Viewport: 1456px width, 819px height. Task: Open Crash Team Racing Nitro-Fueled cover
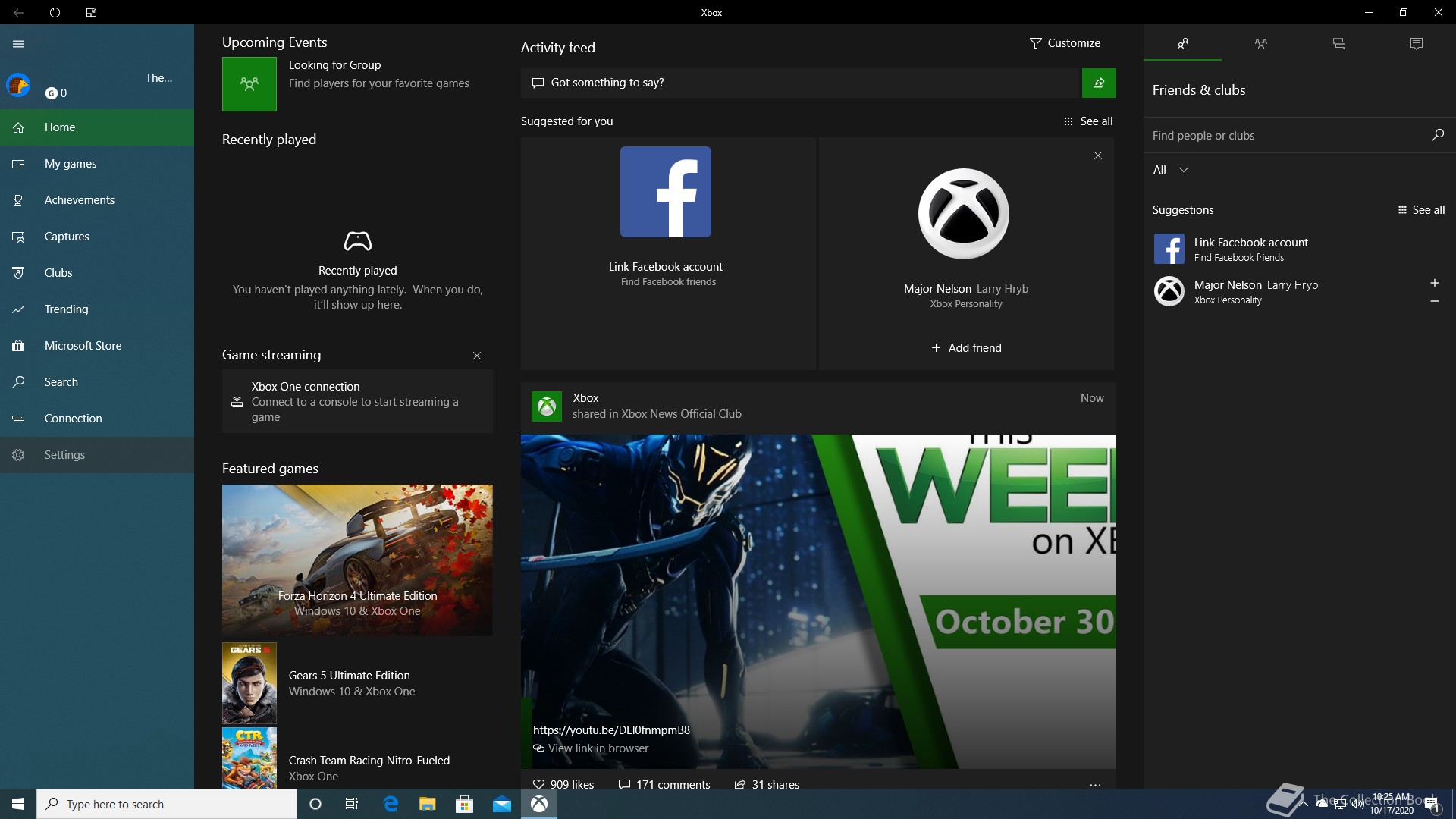click(x=249, y=758)
